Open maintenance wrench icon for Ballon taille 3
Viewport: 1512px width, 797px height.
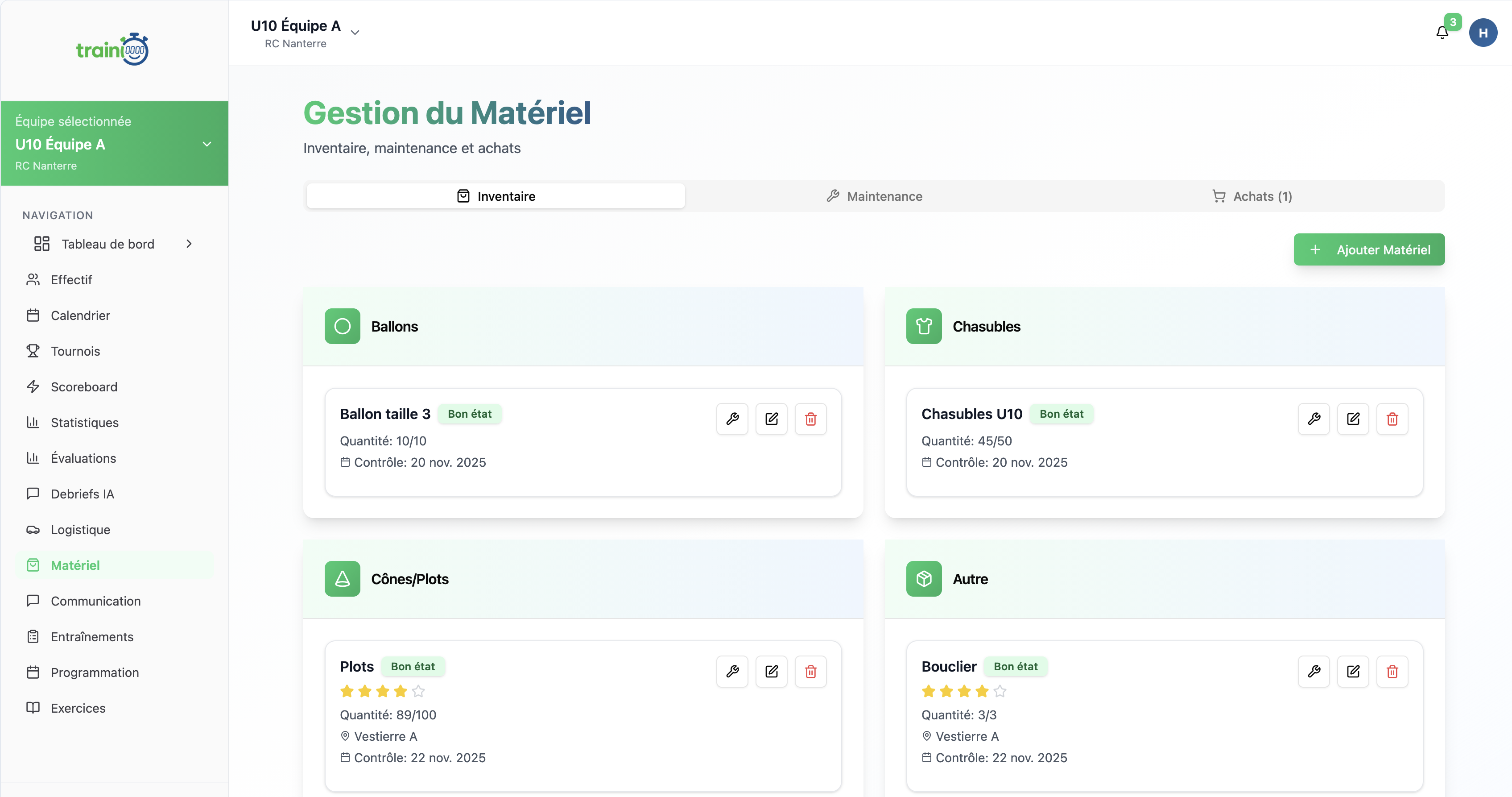[732, 419]
